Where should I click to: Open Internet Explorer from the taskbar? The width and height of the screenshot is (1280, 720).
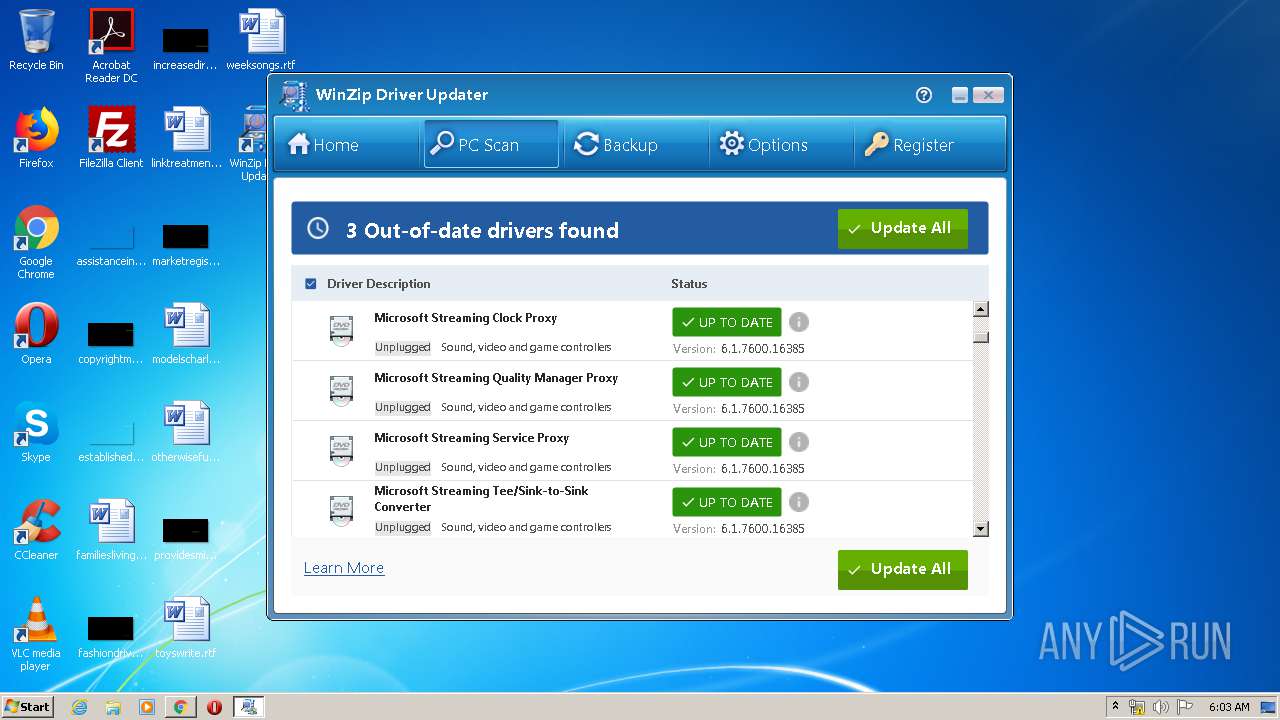tap(80, 707)
